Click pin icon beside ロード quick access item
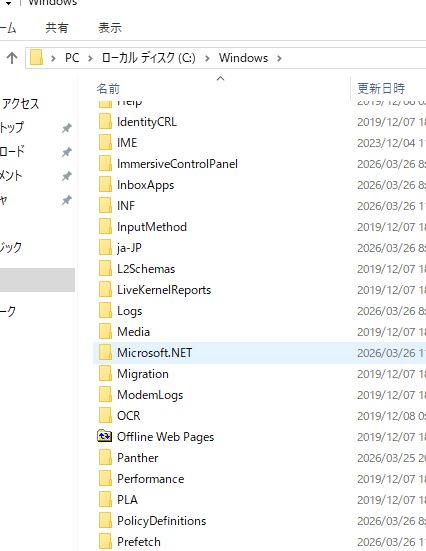426x551 pixels. pos(67,152)
